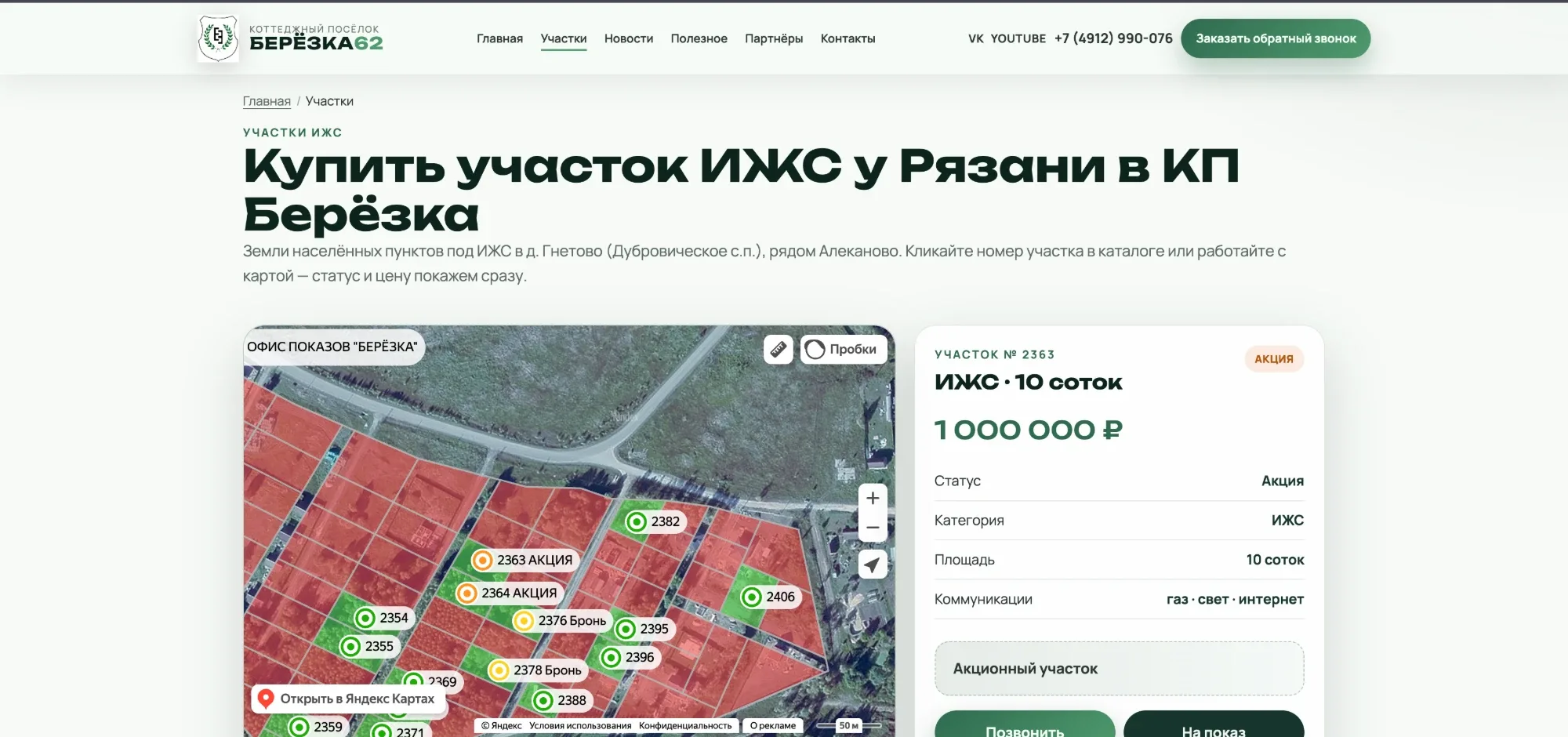Click Заказать обратный звонок button
Screen dimensions: 1568x737
click(x=1276, y=38)
